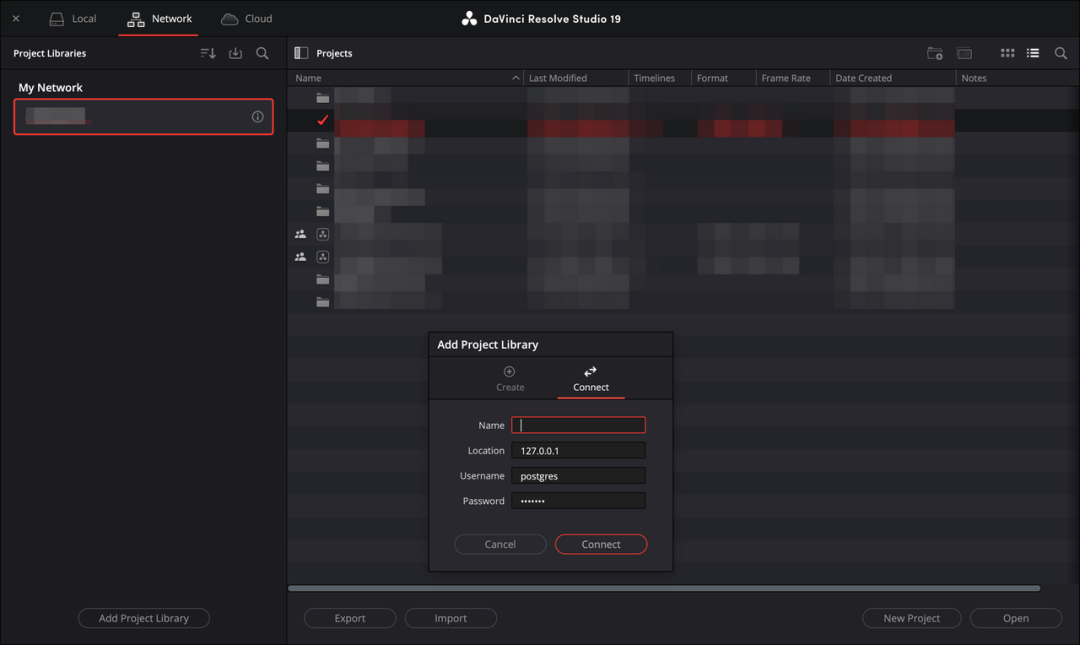This screenshot has height=645, width=1080.
Task: Click the Import button
Action: pos(450,618)
